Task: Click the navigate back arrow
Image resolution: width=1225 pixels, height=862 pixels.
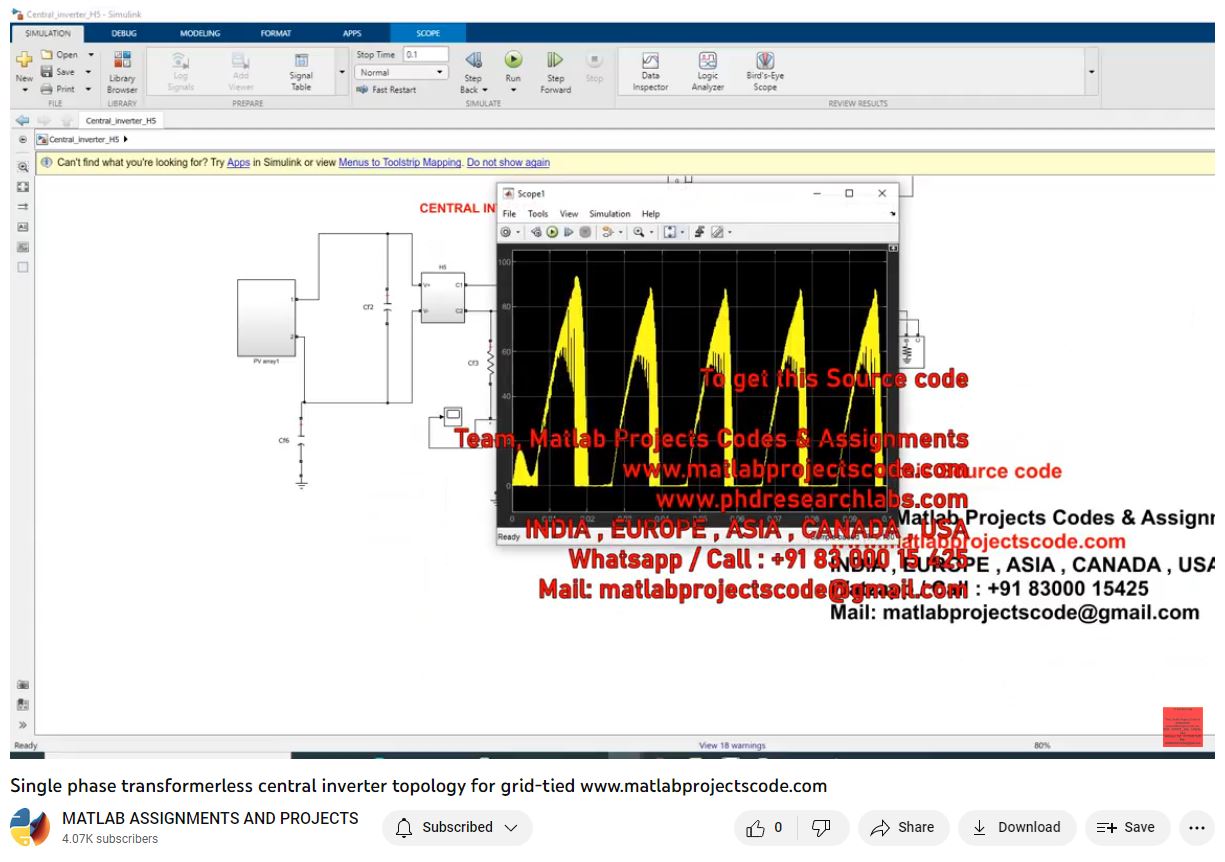Action: pos(22,120)
